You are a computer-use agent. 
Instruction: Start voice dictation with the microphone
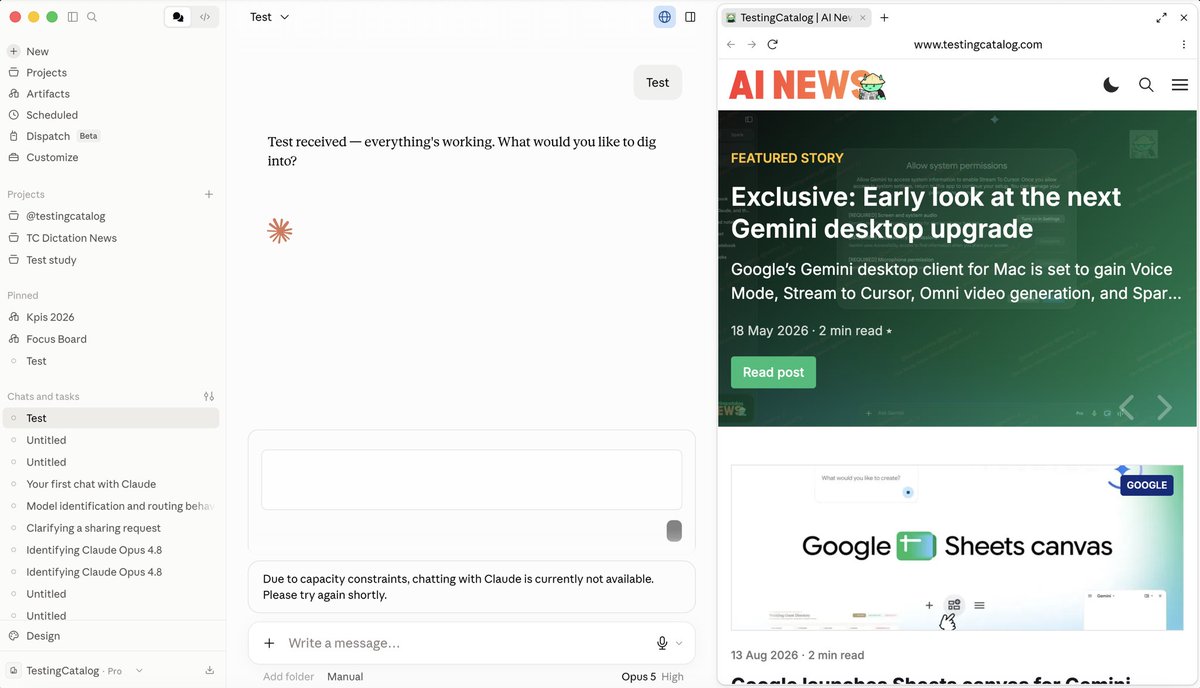(662, 643)
